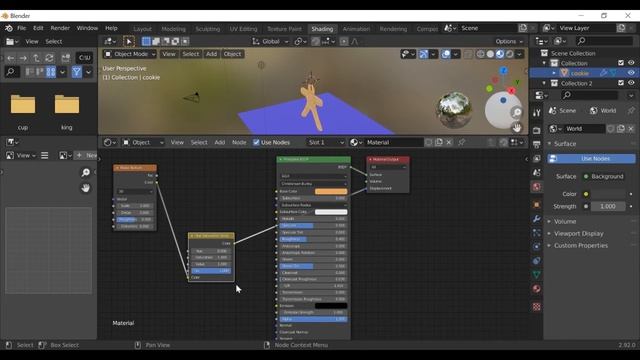This screenshot has width=640, height=360.
Task: Uncheck Collection 2 exclude checkbox
Action: pyautogui.click(x=621, y=83)
